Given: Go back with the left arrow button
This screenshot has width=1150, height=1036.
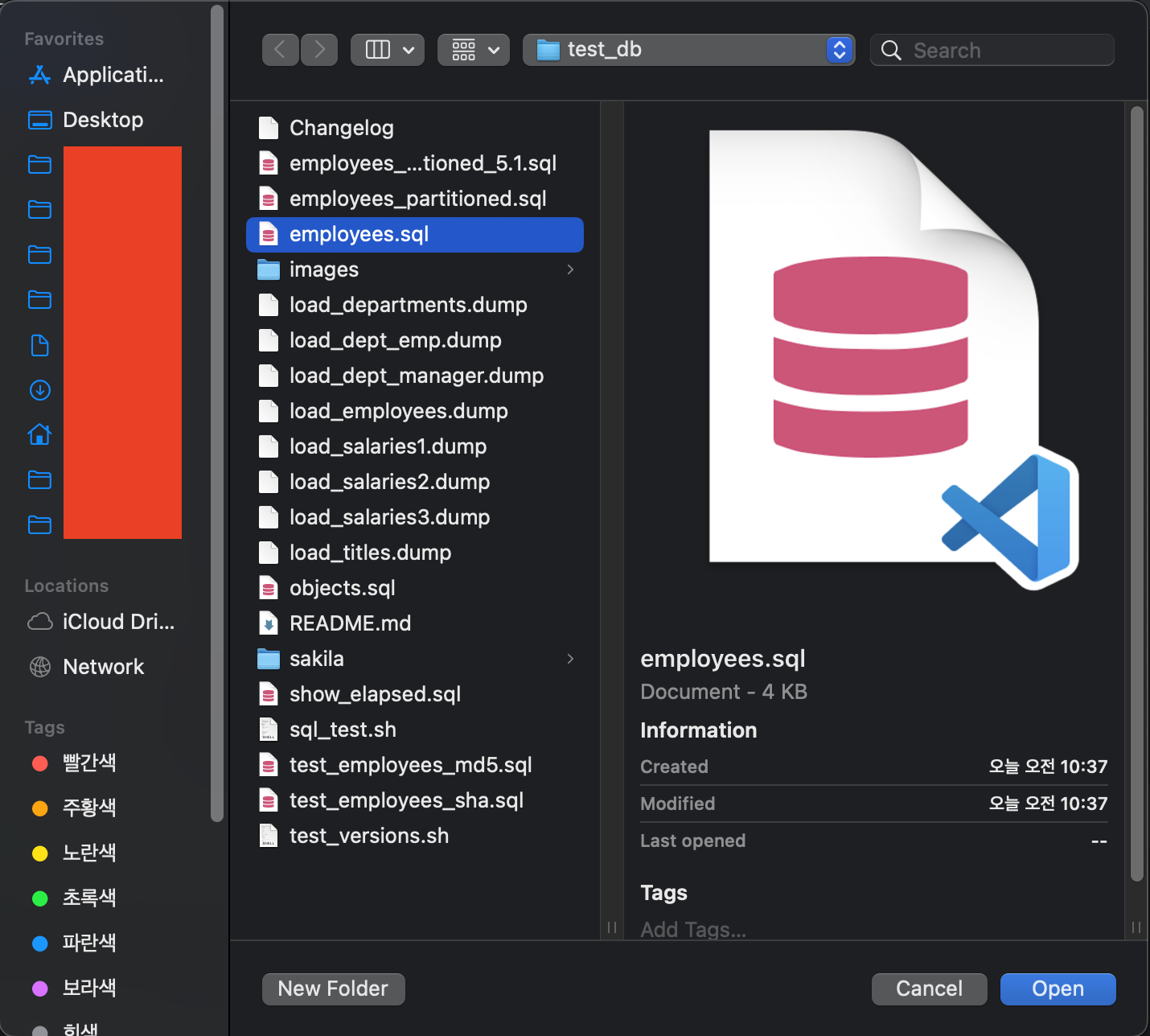Looking at the screenshot, I should 281,50.
